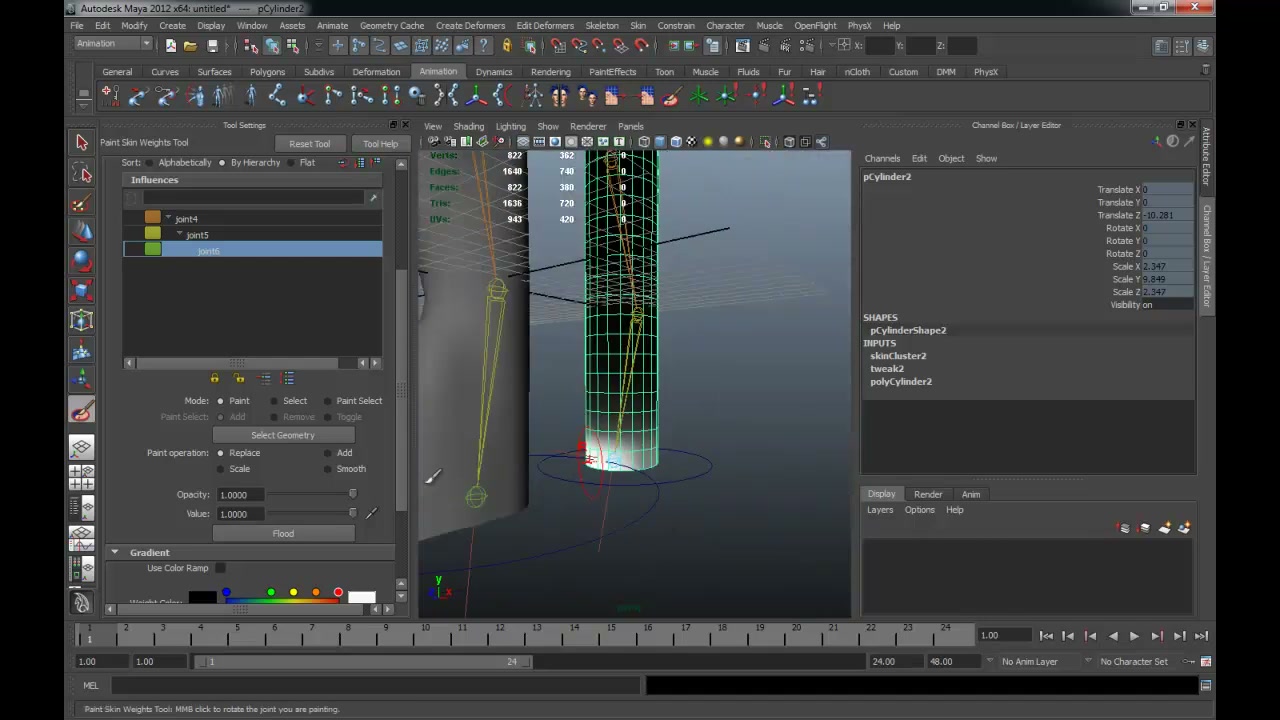
Task: Toggle Attribute Editor icon in status line
Action: coord(1161,45)
